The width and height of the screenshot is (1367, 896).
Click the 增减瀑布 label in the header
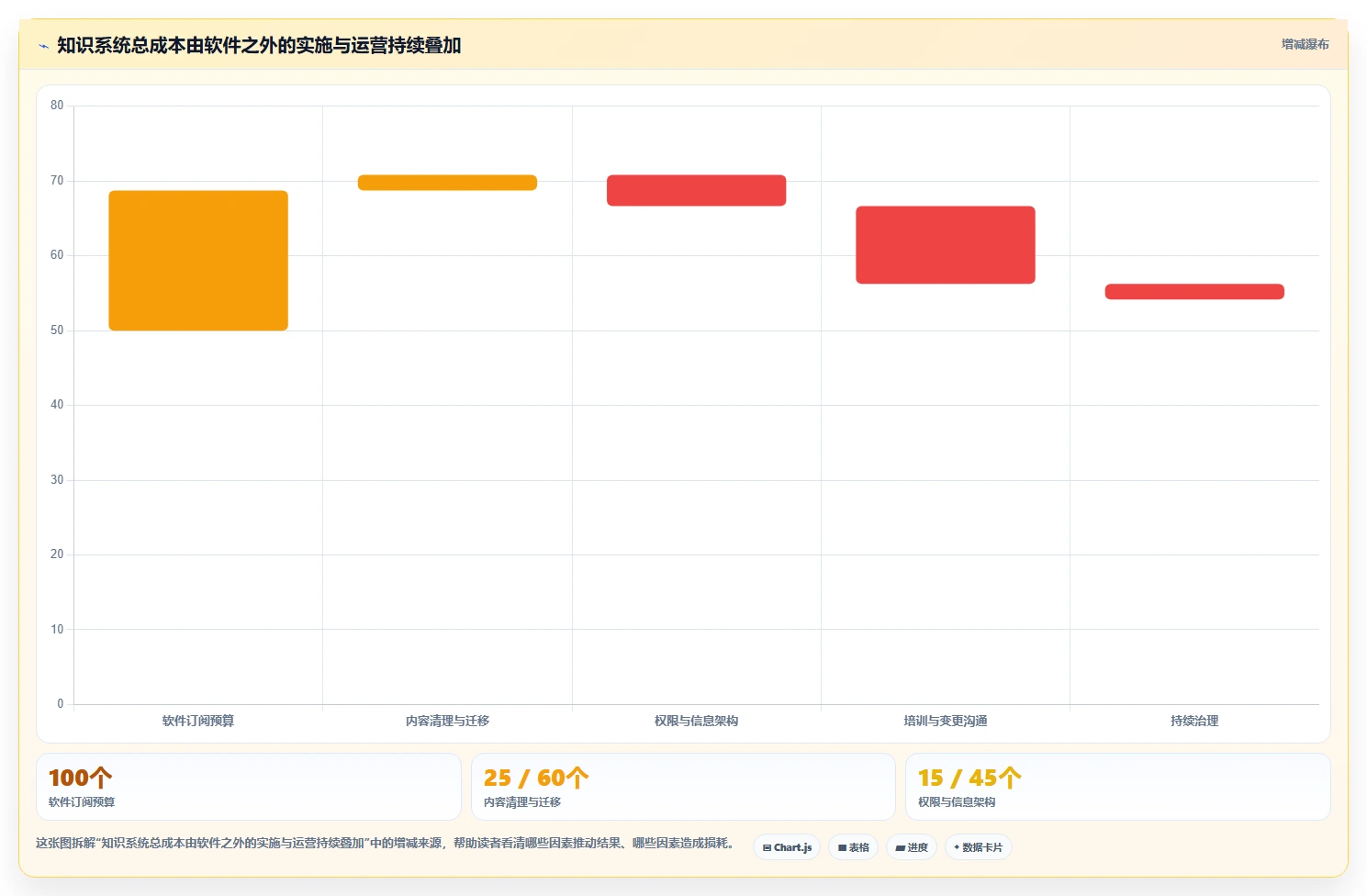pyautogui.click(x=1305, y=44)
